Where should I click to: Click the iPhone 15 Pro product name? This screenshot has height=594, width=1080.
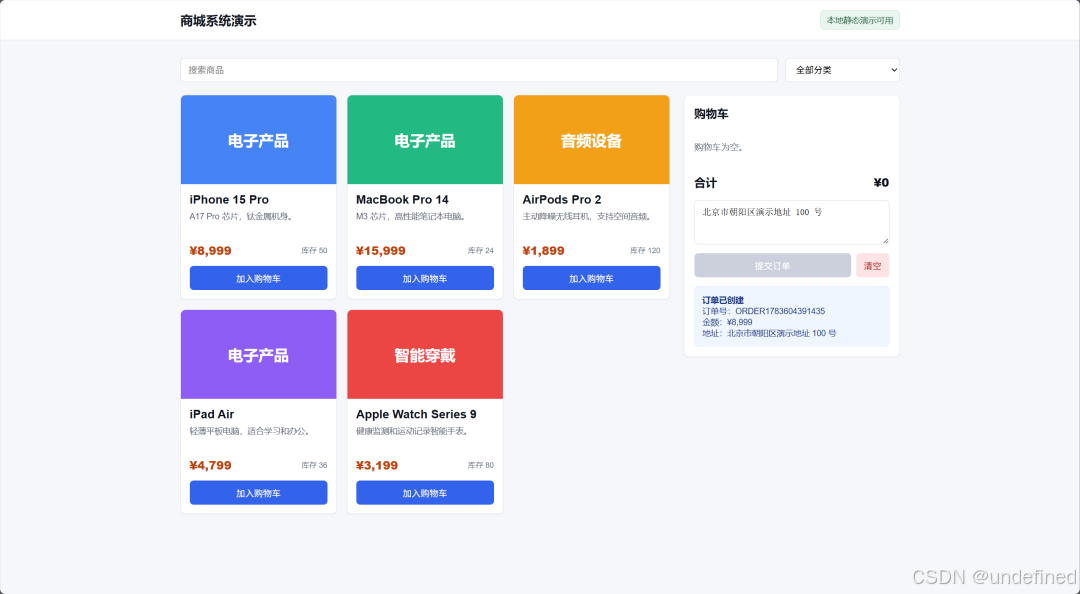[x=229, y=199]
